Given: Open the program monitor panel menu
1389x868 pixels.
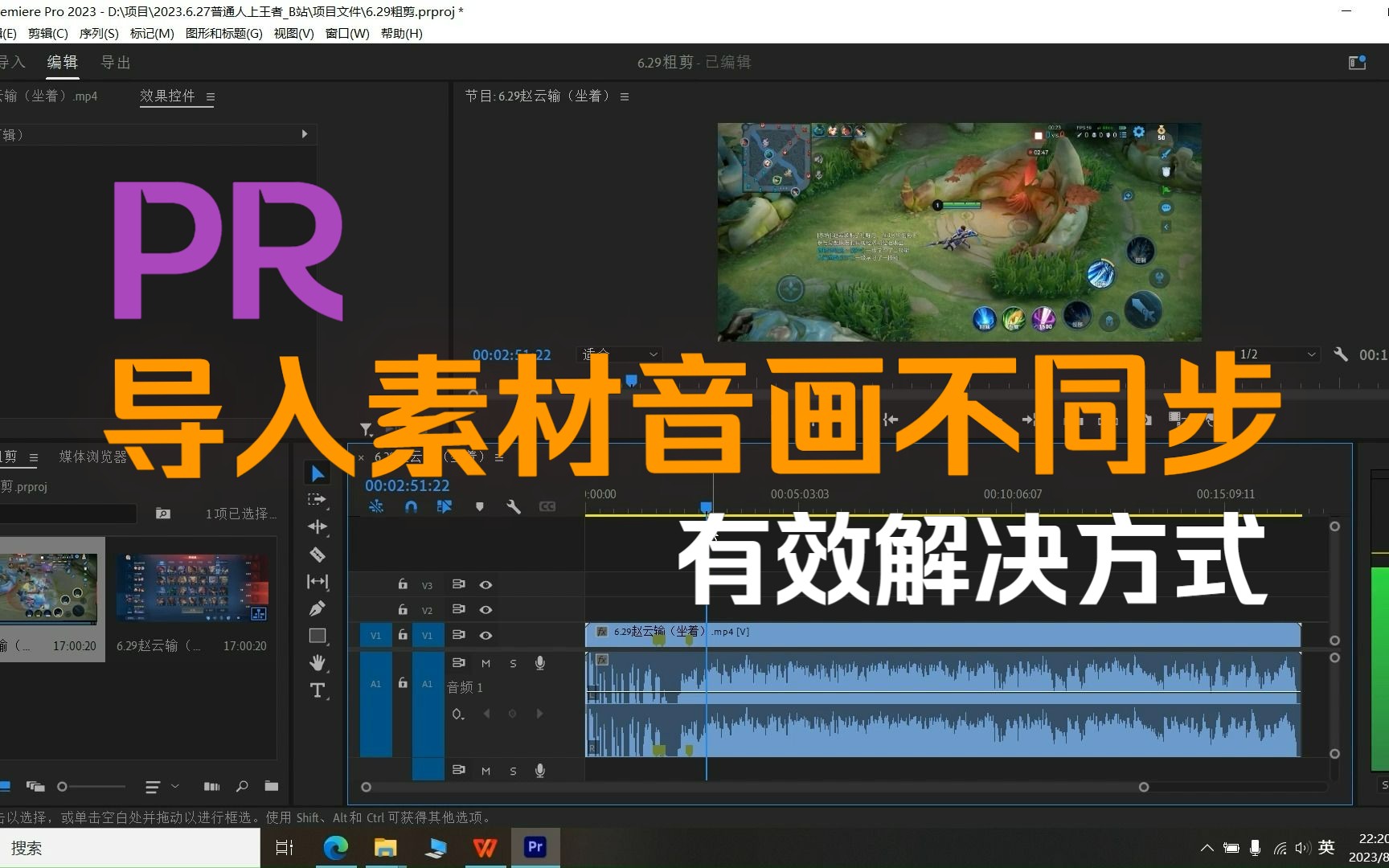Looking at the screenshot, I should pyautogui.click(x=625, y=96).
